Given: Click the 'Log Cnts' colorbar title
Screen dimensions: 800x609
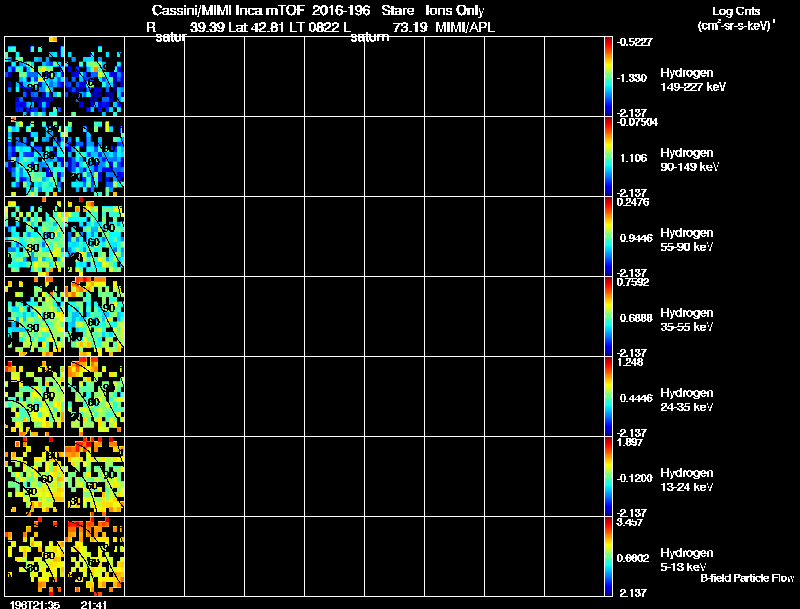Looking at the screenshot, I should click(x=736, y=11).
